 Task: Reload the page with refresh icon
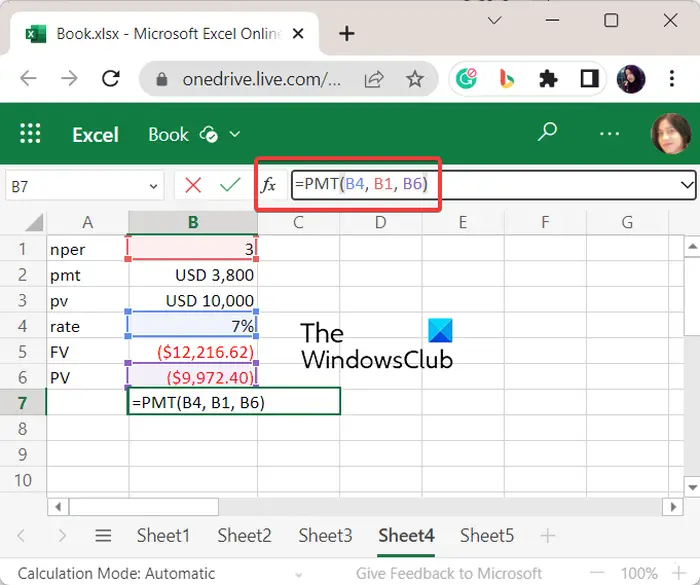pos(110,79)
